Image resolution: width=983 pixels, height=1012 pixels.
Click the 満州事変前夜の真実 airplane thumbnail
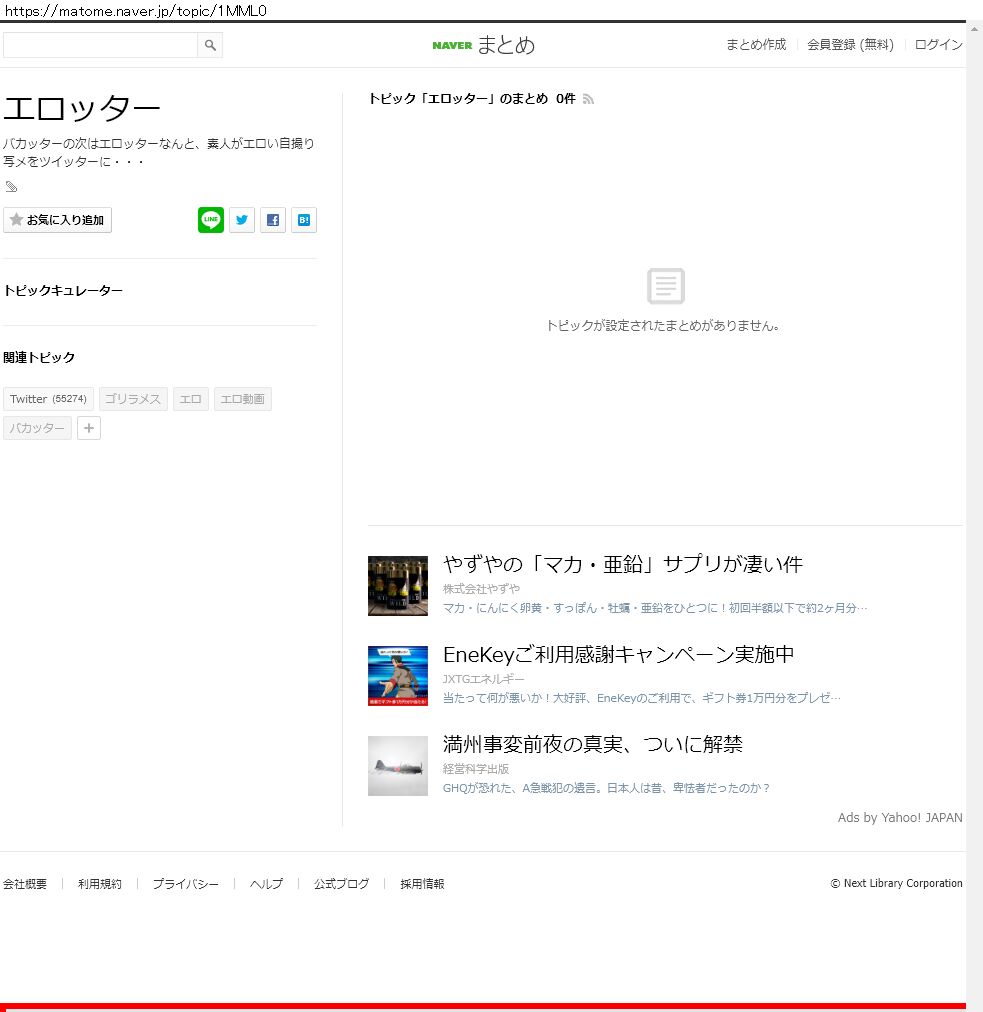[397, 766]
